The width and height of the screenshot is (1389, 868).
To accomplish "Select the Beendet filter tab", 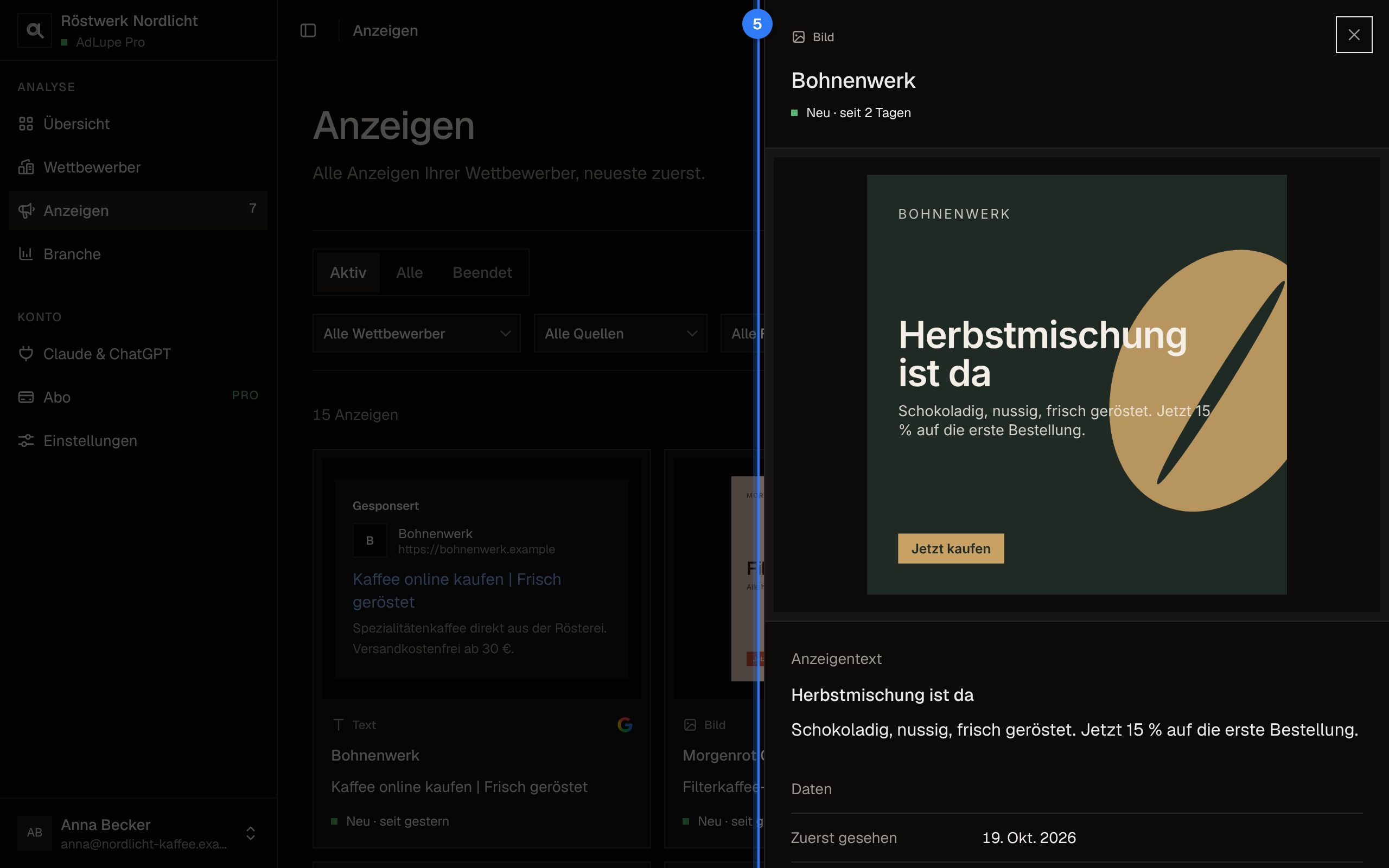I will click(x=482, y=273).
